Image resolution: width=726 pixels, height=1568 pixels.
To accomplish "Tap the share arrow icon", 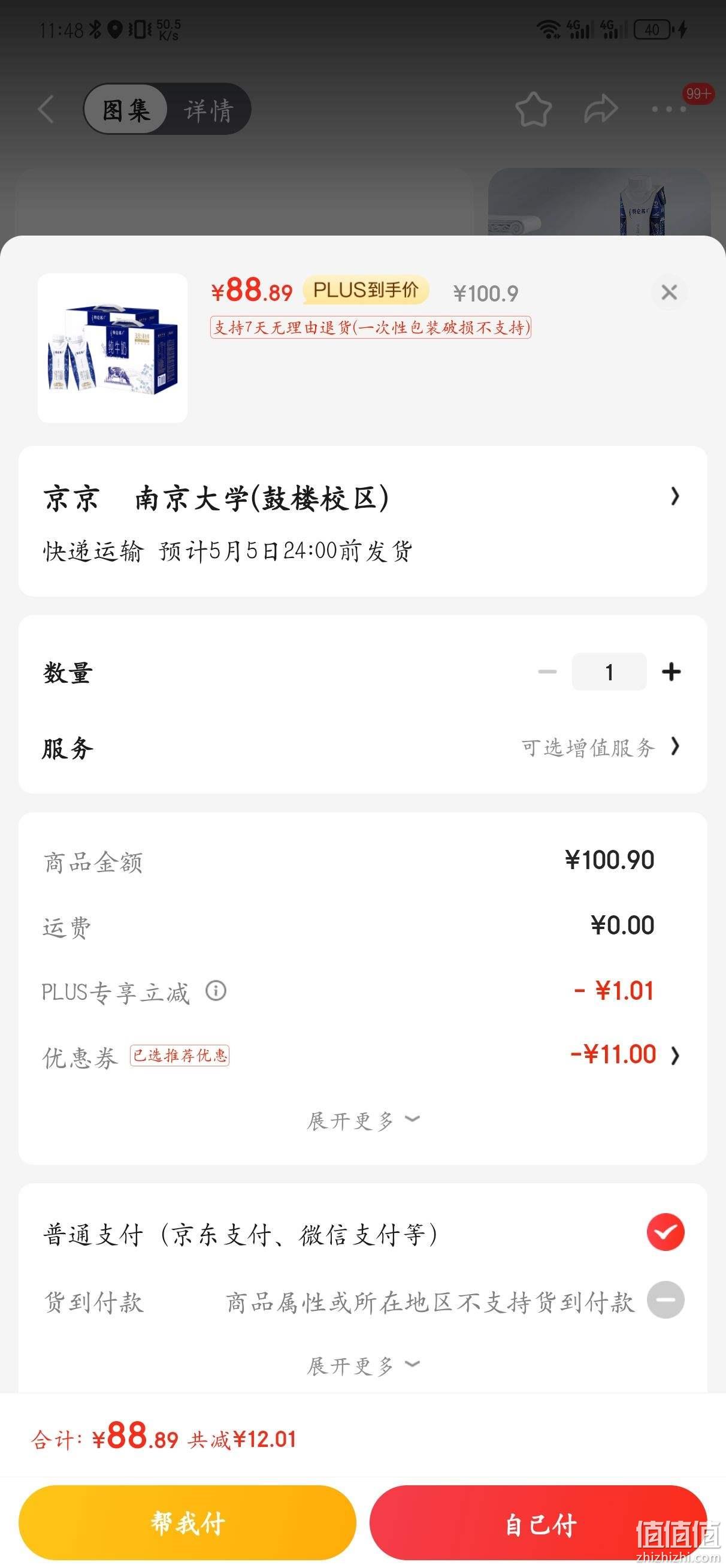I will click(x=601, y=110).
